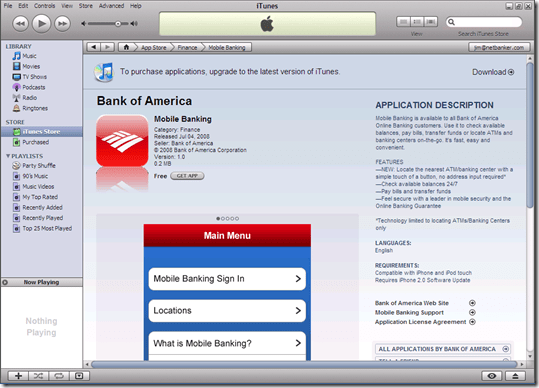The width and height of the screenshot is (539, 388).
Task: Go to Finance breadcrumb
Action: 187,47
